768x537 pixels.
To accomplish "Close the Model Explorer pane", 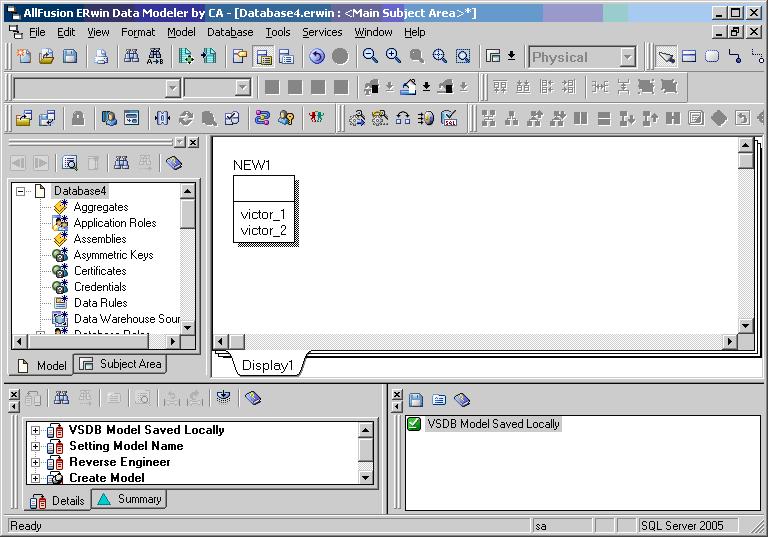I will (x=194, y=142).
